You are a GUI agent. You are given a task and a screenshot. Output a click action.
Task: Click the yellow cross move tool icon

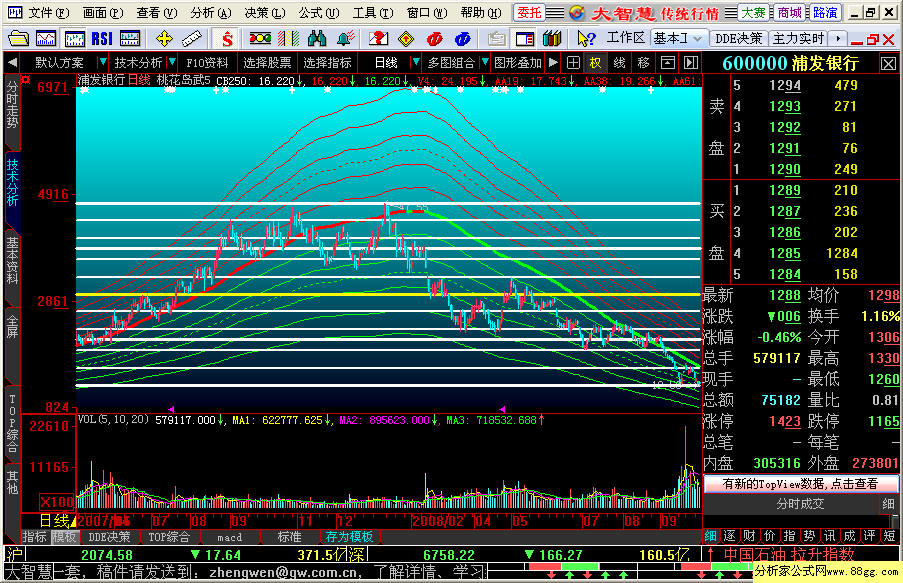[164, 39]
